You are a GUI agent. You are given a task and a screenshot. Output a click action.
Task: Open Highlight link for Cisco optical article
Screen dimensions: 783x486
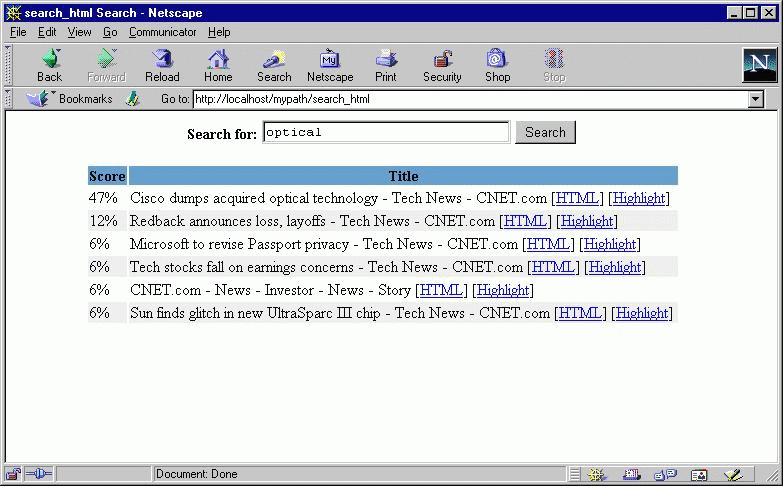[x=639, y=198]
